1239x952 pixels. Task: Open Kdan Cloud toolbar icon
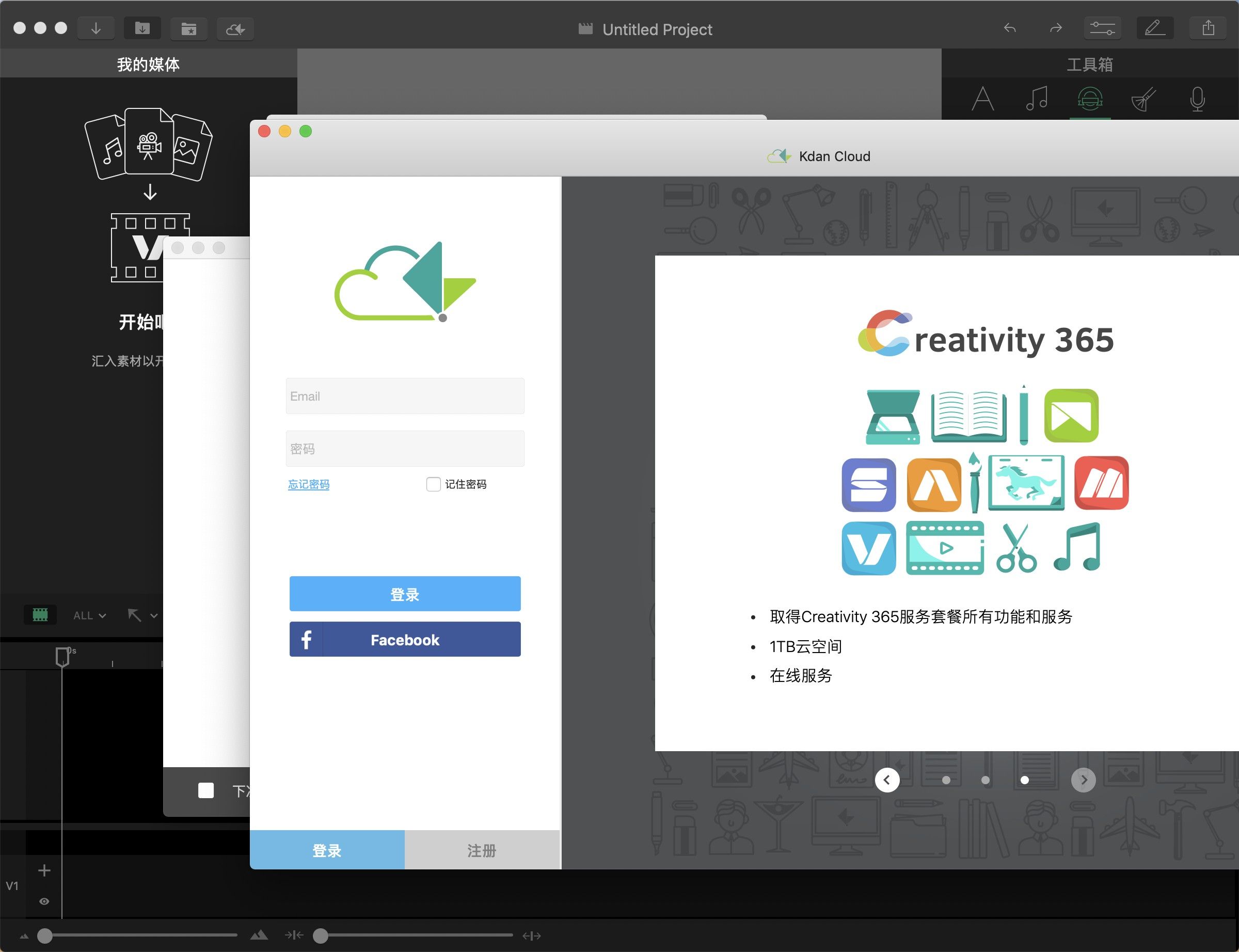click(x=235, y=28)
